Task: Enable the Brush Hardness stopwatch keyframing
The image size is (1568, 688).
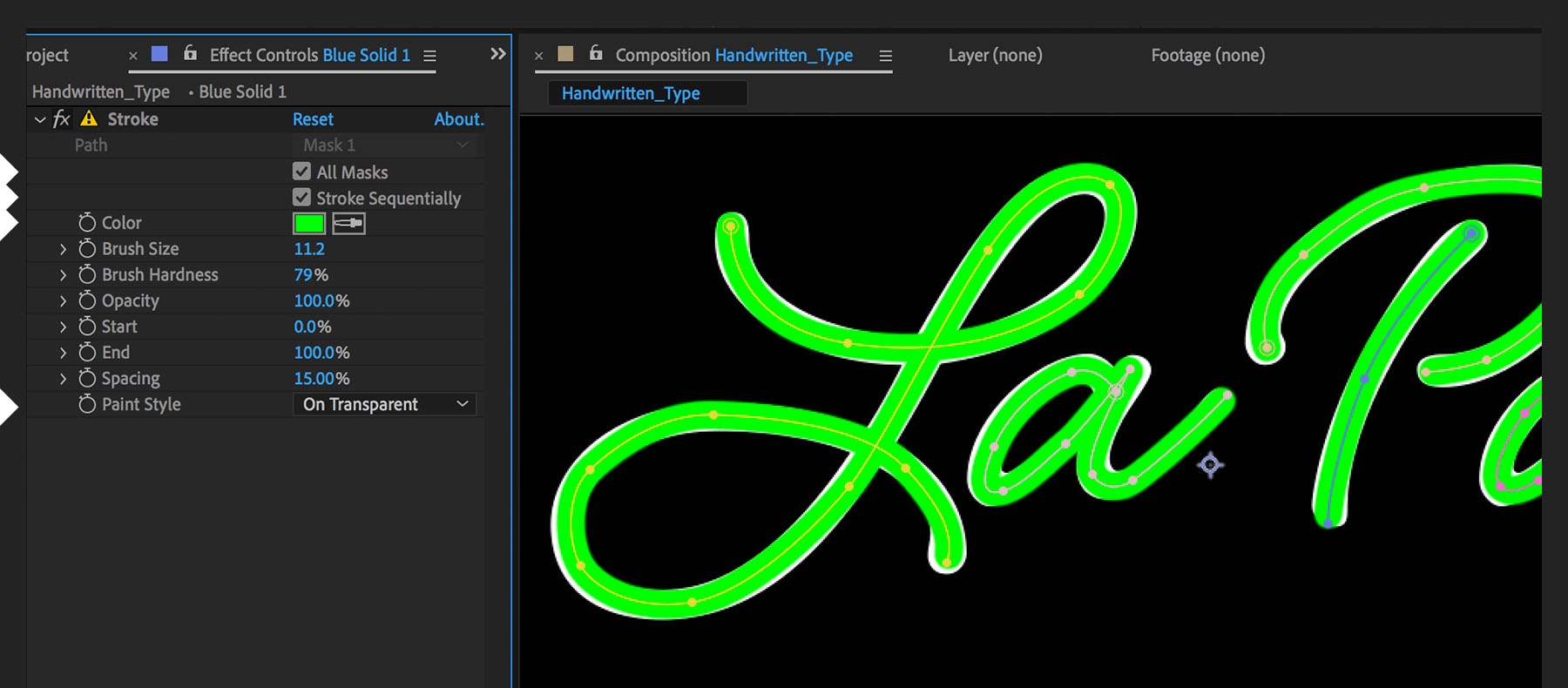Action: (x=87, y=275)
